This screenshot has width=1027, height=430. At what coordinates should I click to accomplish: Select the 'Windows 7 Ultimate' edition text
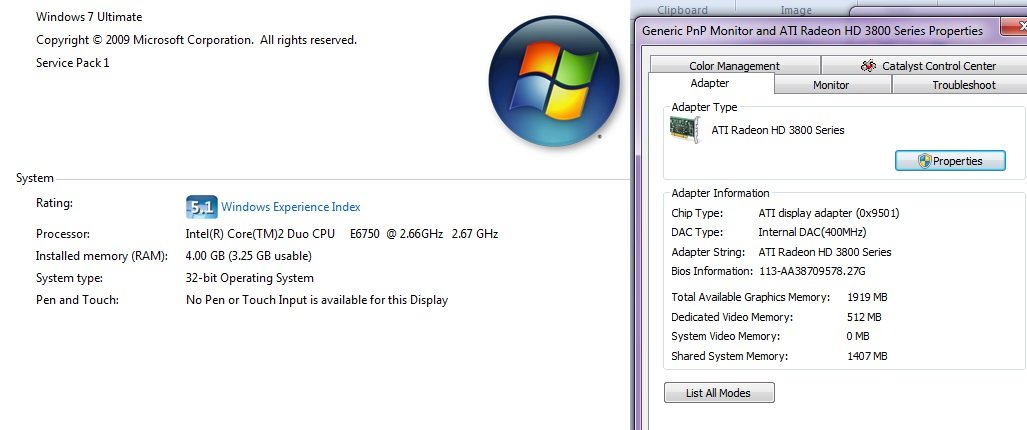[x=89, y=17]
